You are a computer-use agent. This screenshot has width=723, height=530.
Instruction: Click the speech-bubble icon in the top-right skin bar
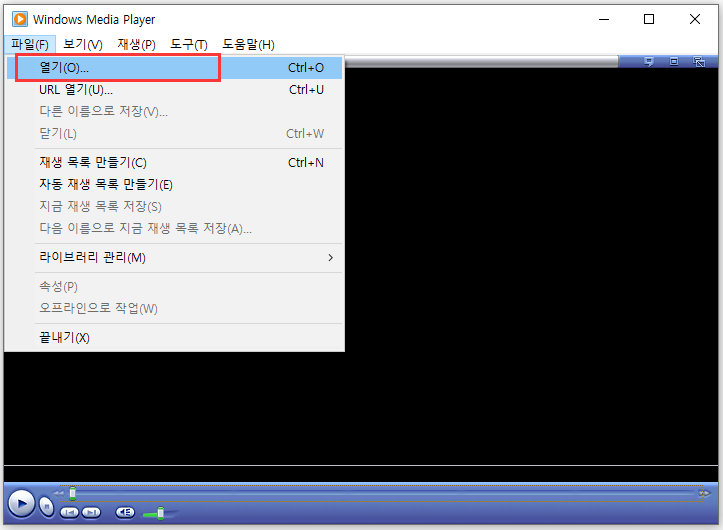tap(649, 61)
